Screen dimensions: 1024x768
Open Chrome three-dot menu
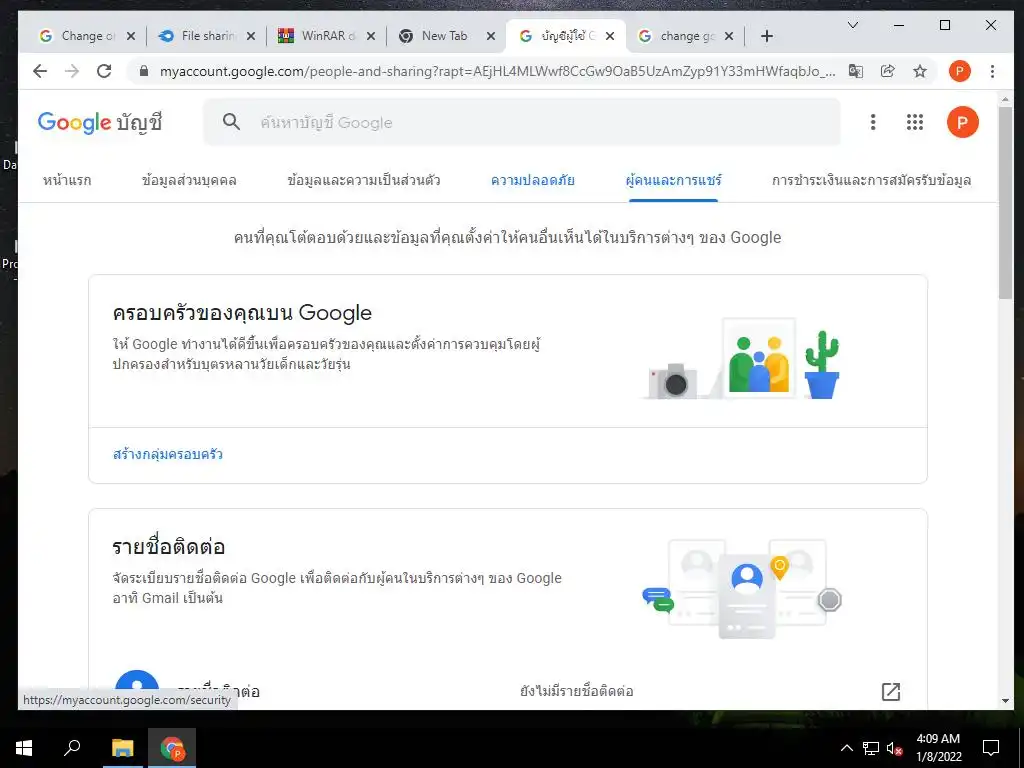point(992,71)
